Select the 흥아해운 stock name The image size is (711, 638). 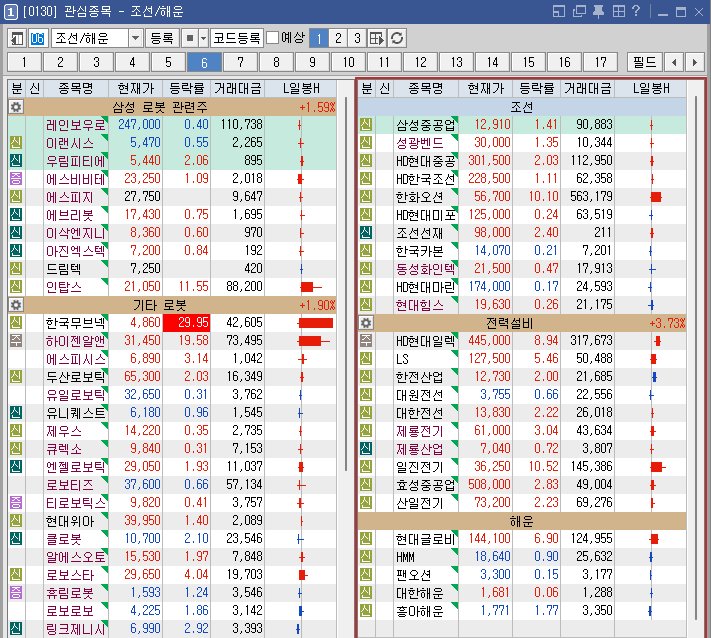419,610
